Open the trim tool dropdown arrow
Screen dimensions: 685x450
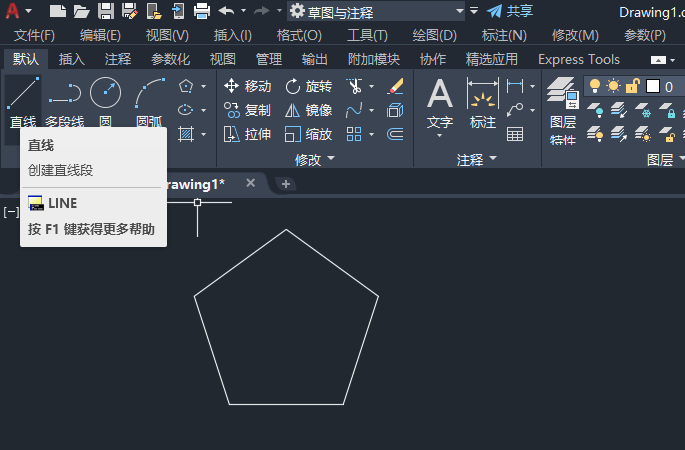(x=371, y=87)
